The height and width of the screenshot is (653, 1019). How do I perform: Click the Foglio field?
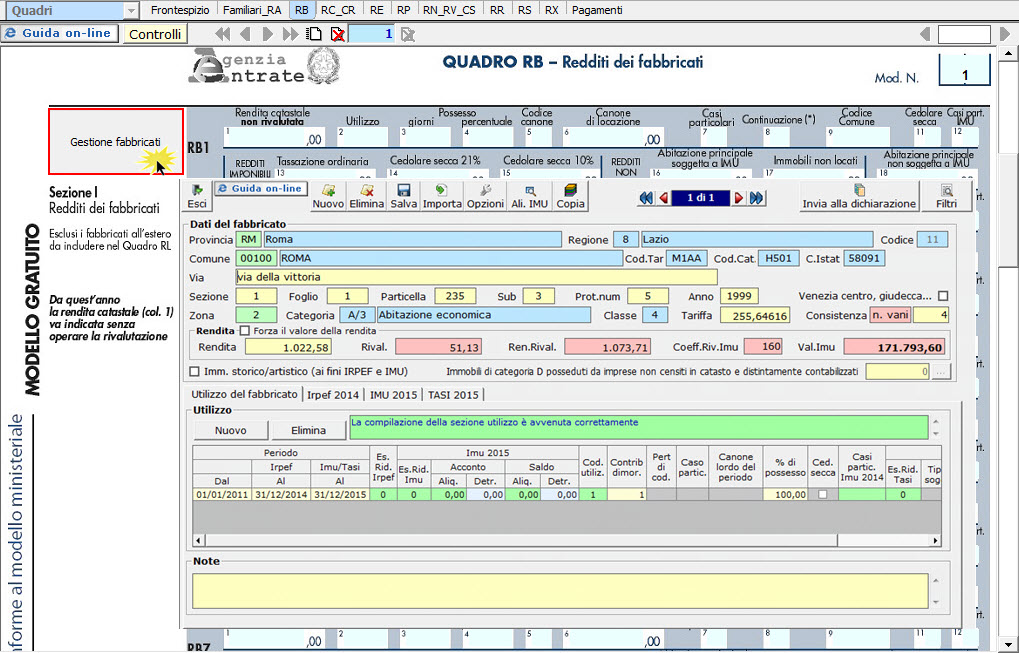click(347, 296)
